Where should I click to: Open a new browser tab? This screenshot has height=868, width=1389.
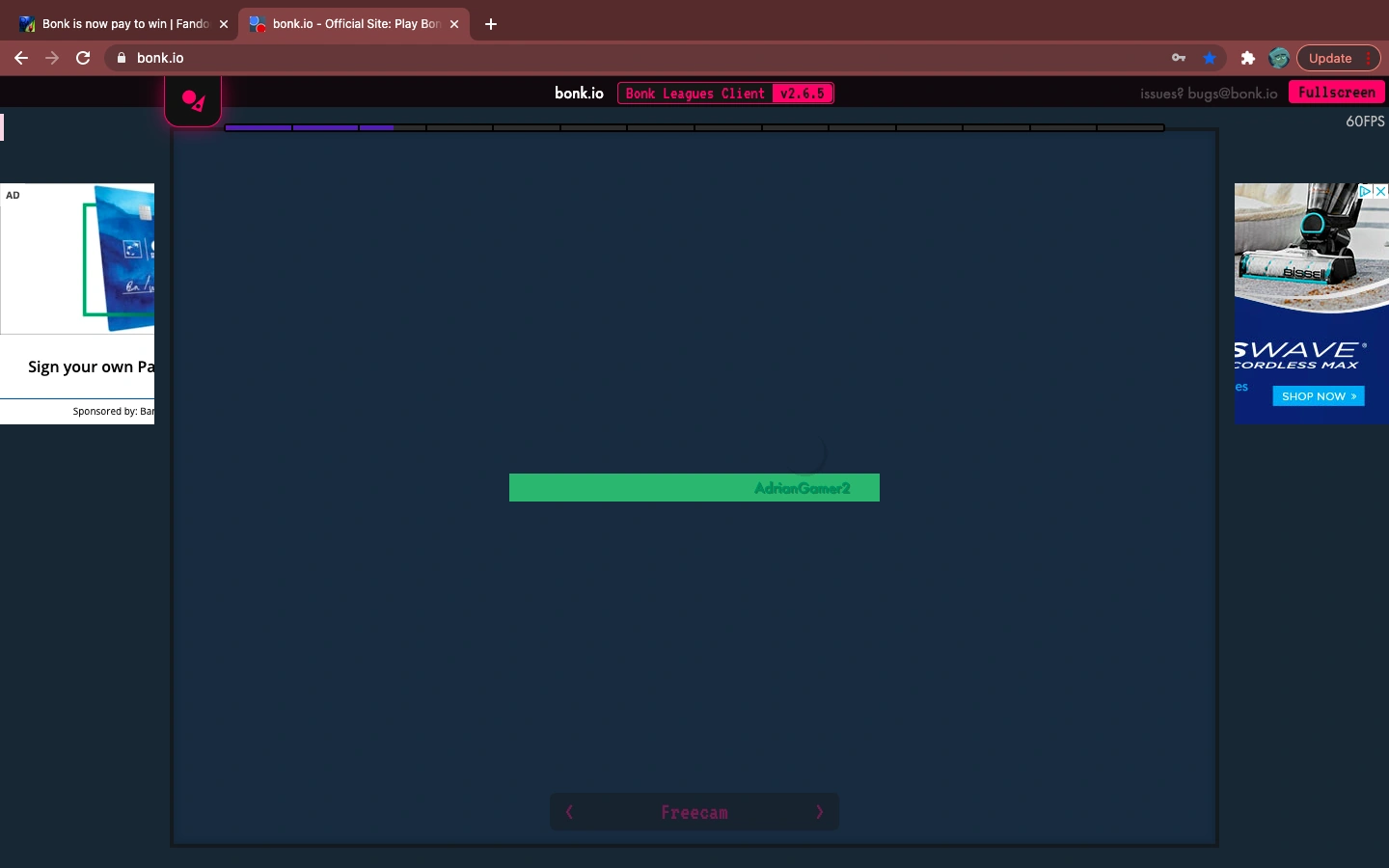491,24
